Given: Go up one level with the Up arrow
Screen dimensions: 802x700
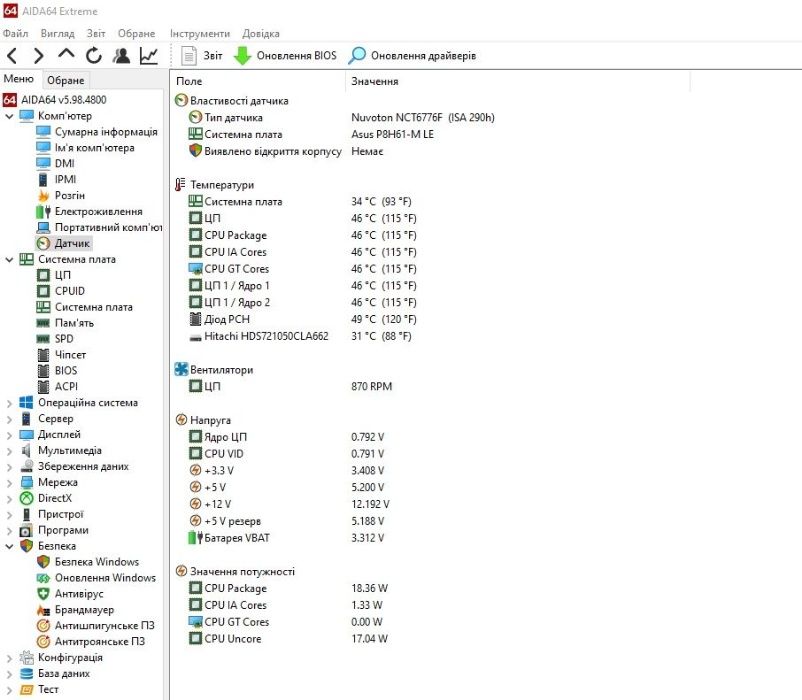Looking at the screenshot, I should pos(66,54).
